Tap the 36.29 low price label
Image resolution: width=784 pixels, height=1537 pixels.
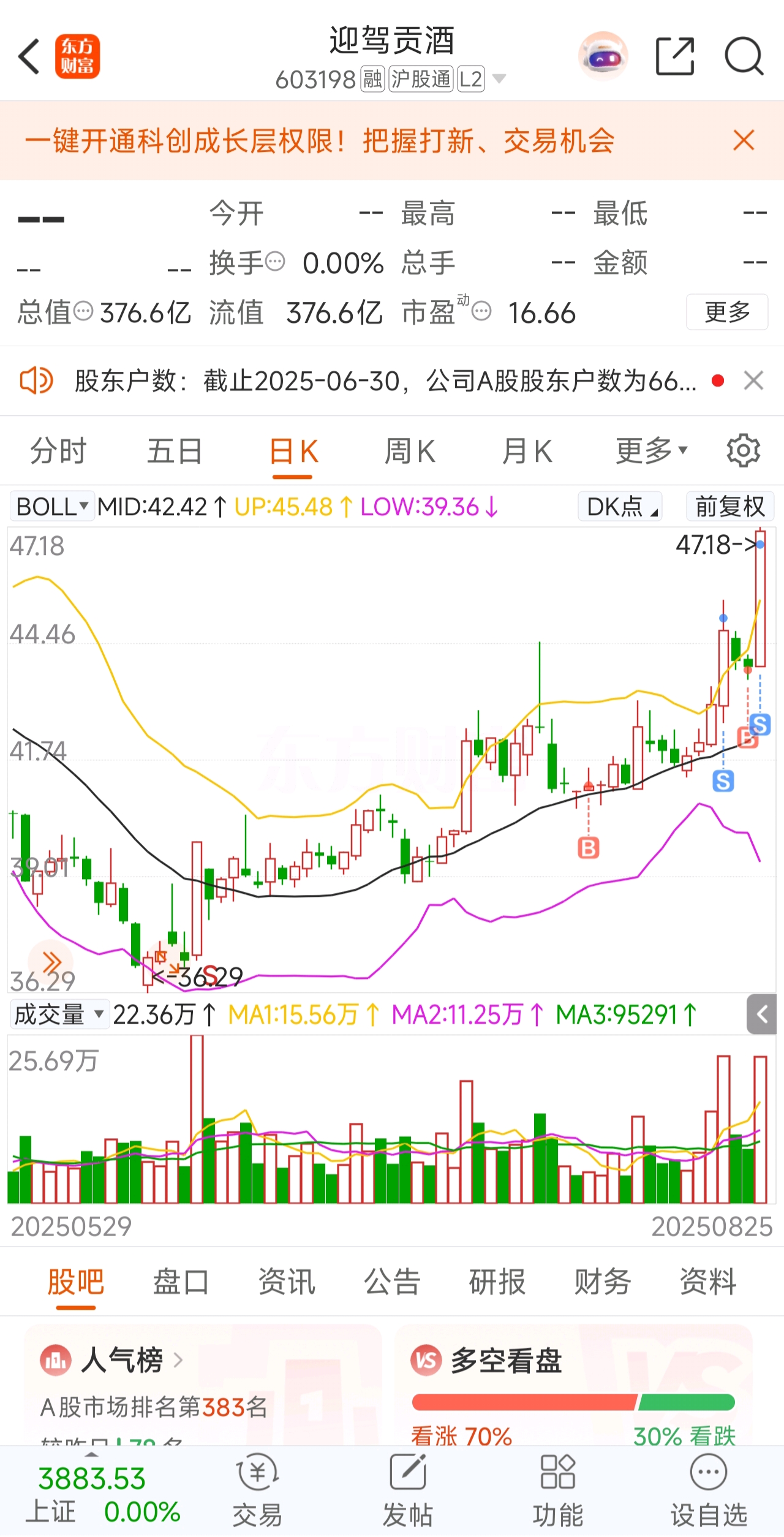[197, 977]
